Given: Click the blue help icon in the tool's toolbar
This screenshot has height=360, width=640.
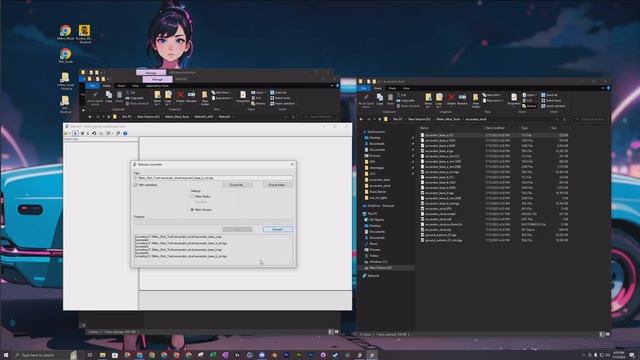Looking at the screenshot, I should [125, 133].
